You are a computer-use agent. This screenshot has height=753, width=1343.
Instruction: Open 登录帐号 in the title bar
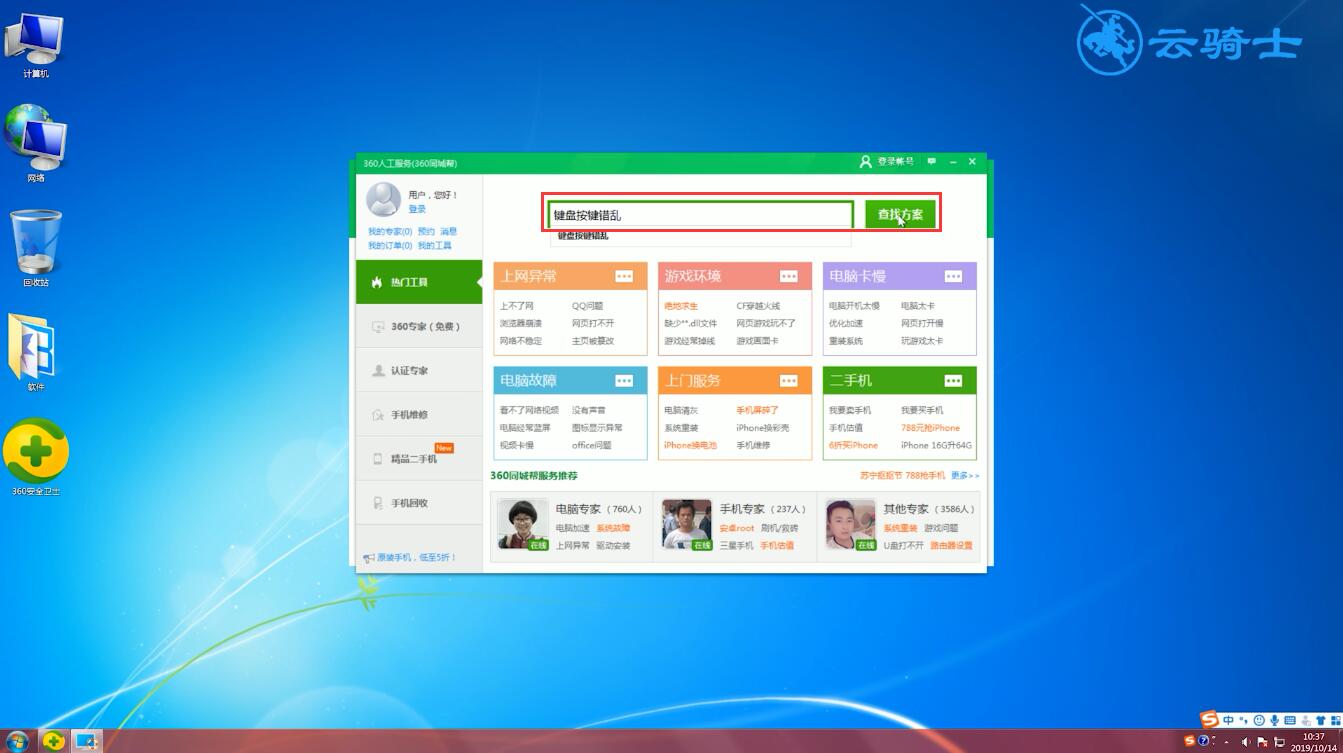pos(887,161)
